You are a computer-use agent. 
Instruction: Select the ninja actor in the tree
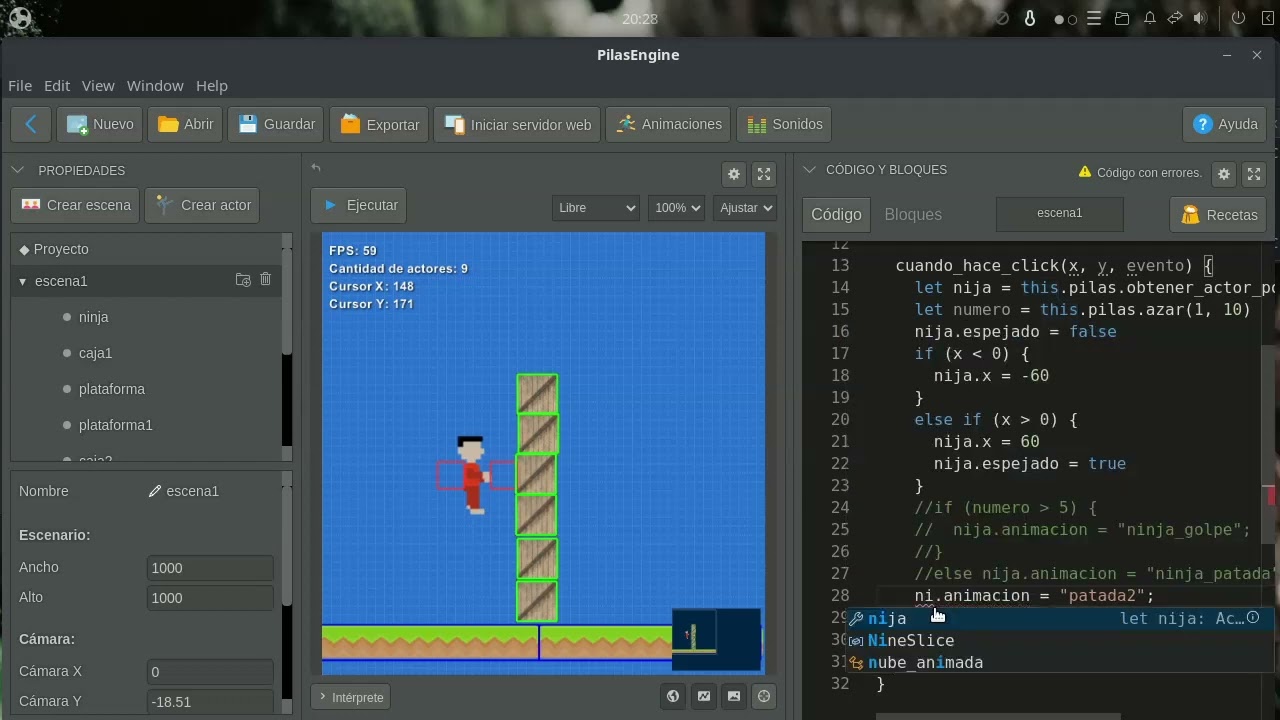coord(94,317)
